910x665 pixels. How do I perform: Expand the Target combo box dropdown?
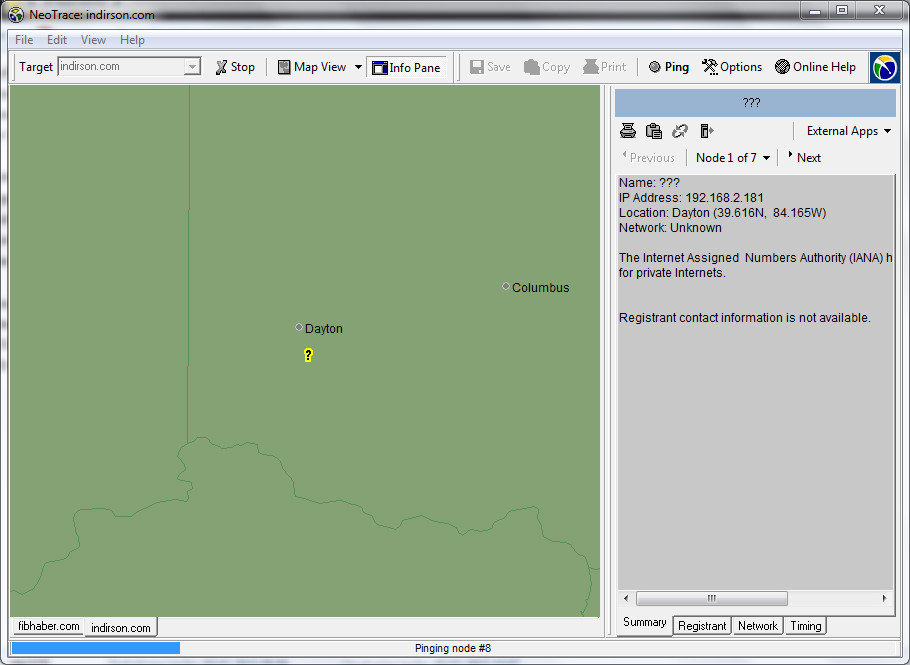coord(192,67)
